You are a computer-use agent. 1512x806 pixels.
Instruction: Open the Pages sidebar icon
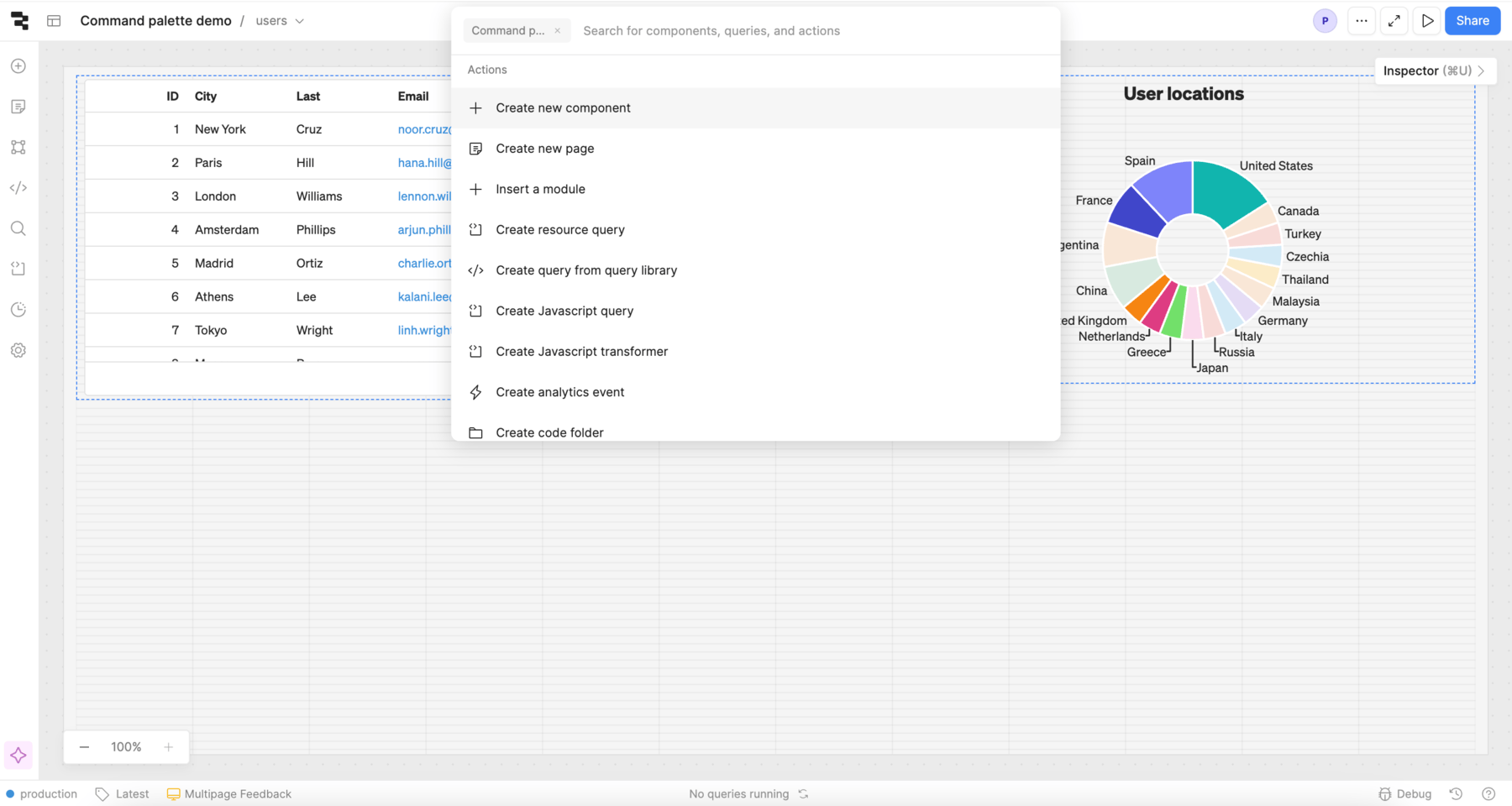[18, 107]
